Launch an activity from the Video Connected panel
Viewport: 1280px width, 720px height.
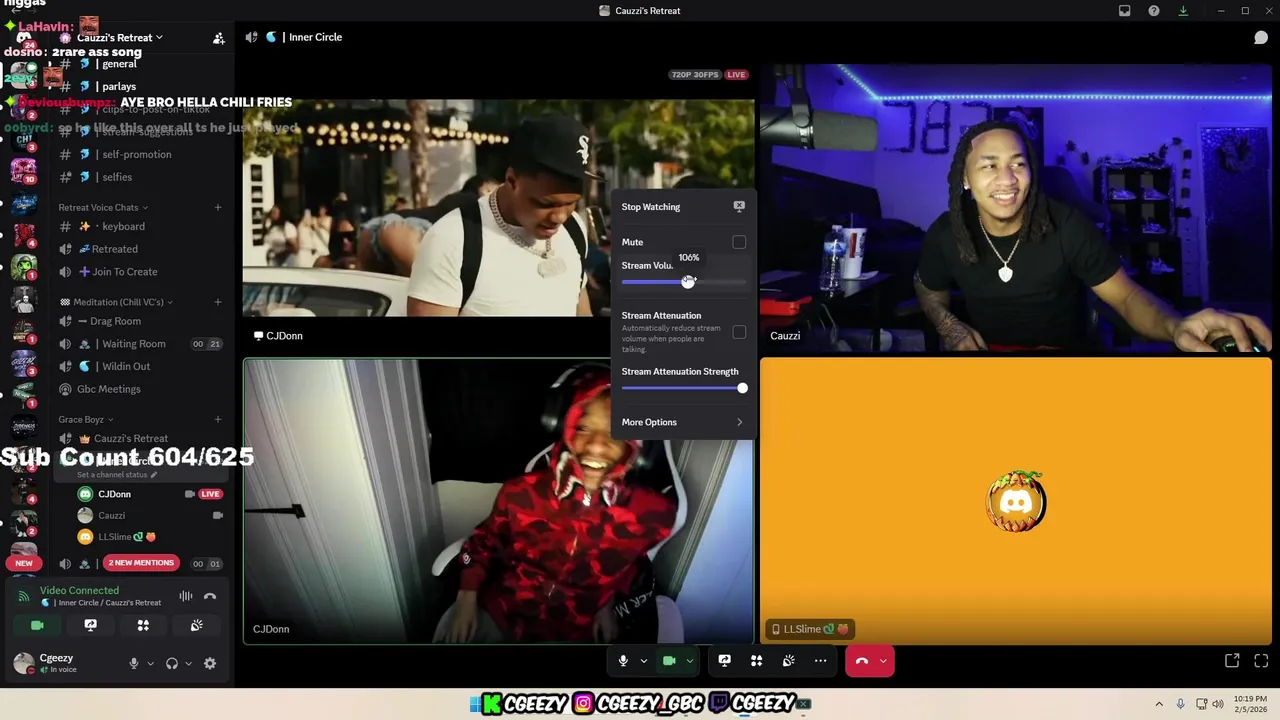[x=143, y=625]
